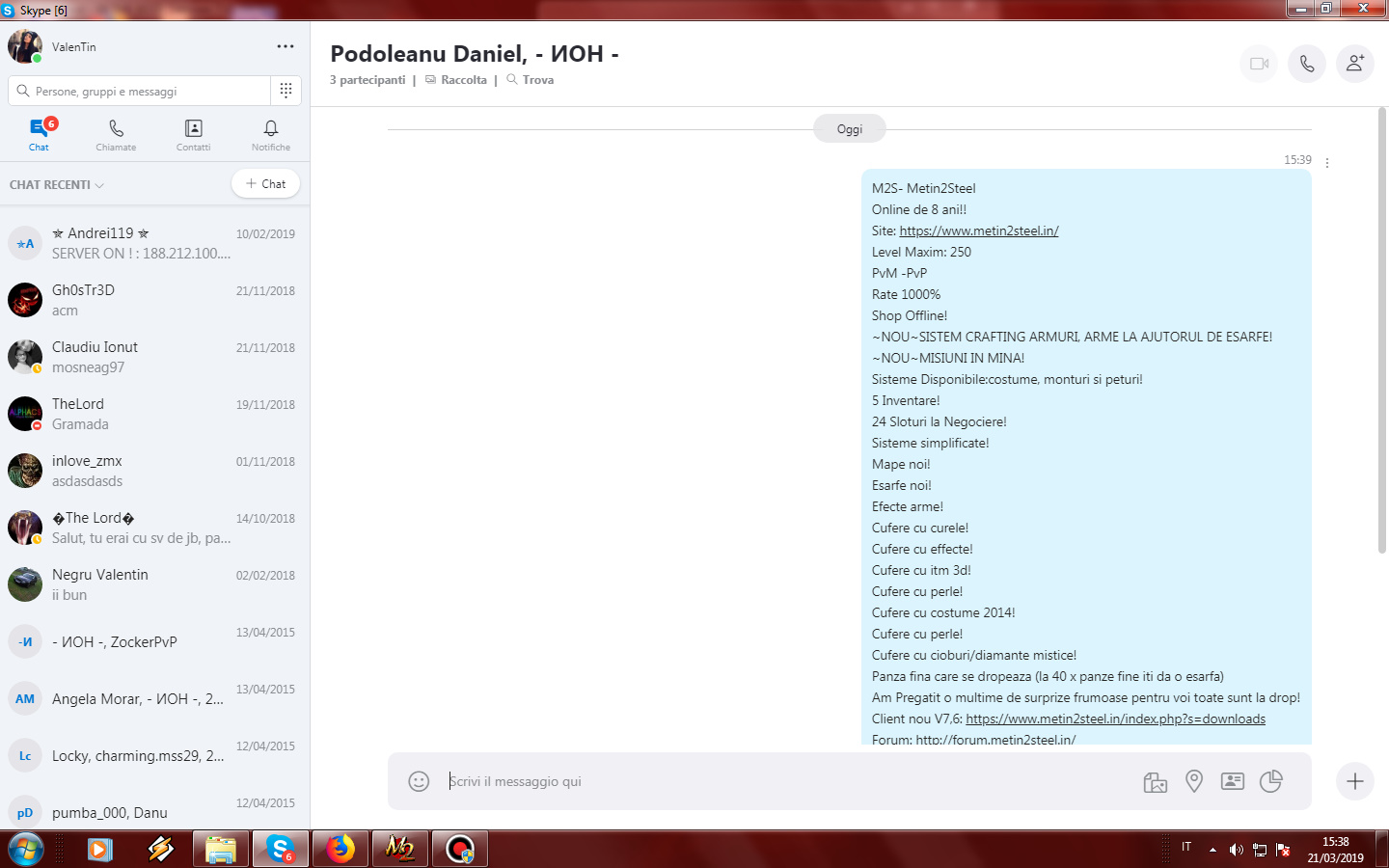Add a participant to the group
This screenshot has width=1389, height=868.
pyautogui.click(x=1355, y=64)
